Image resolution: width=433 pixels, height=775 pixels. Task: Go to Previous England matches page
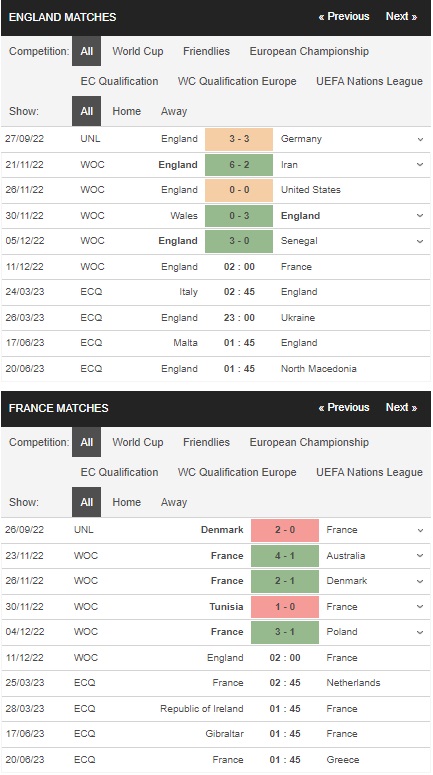click(x=344, y=16)
